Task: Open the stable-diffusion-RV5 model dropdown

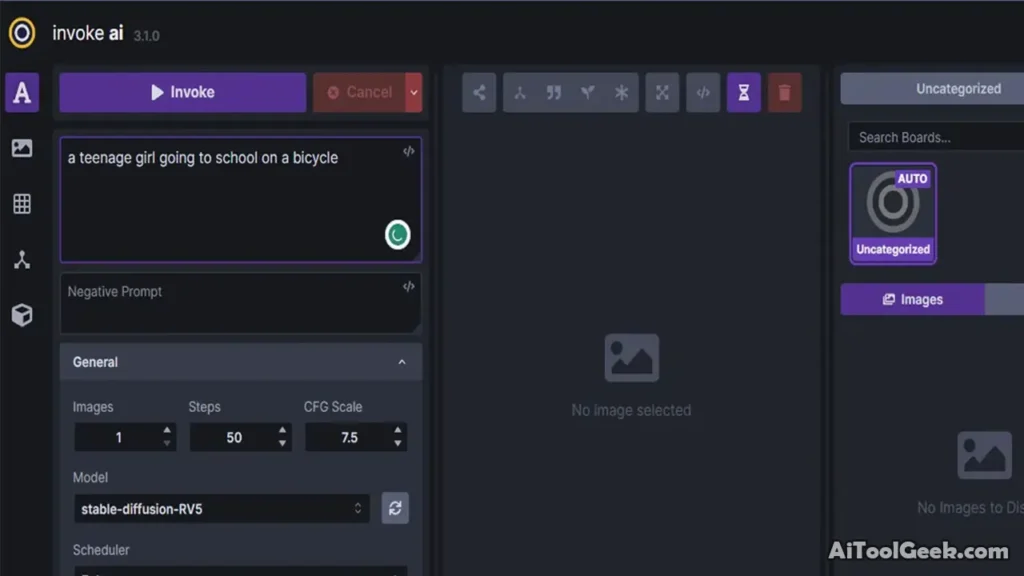Action: click(221, 509)
